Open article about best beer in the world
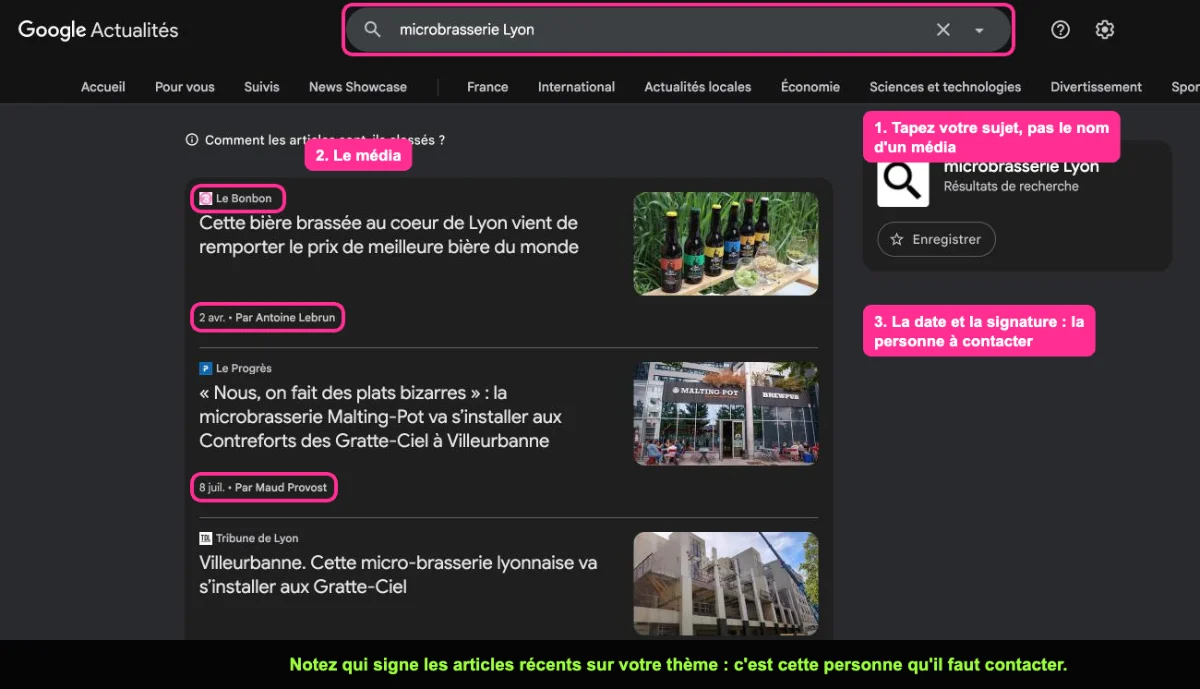The width and height of the screenshot is (1200, 689). tap(389, 235)
